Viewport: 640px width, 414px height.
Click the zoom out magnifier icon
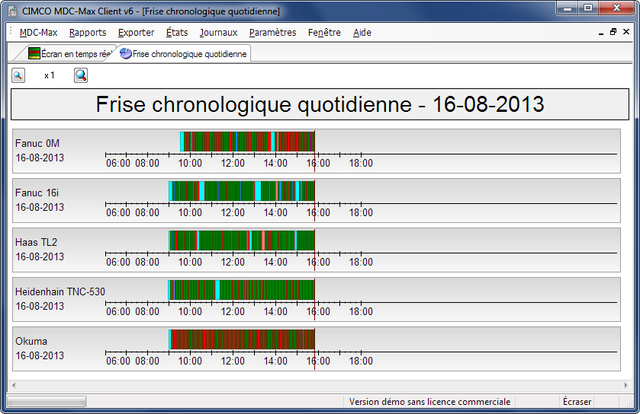click(18, 76)
